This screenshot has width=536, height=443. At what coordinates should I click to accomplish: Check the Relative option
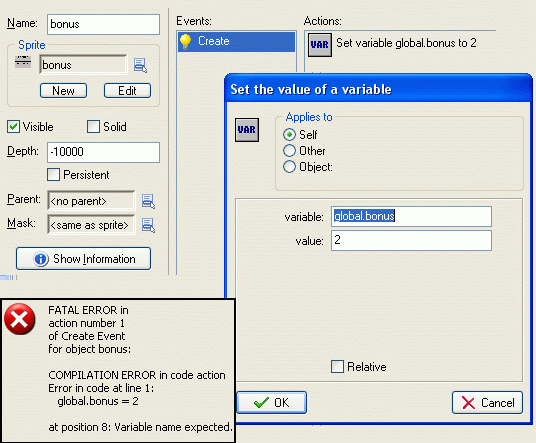click(x=337, y=366)
